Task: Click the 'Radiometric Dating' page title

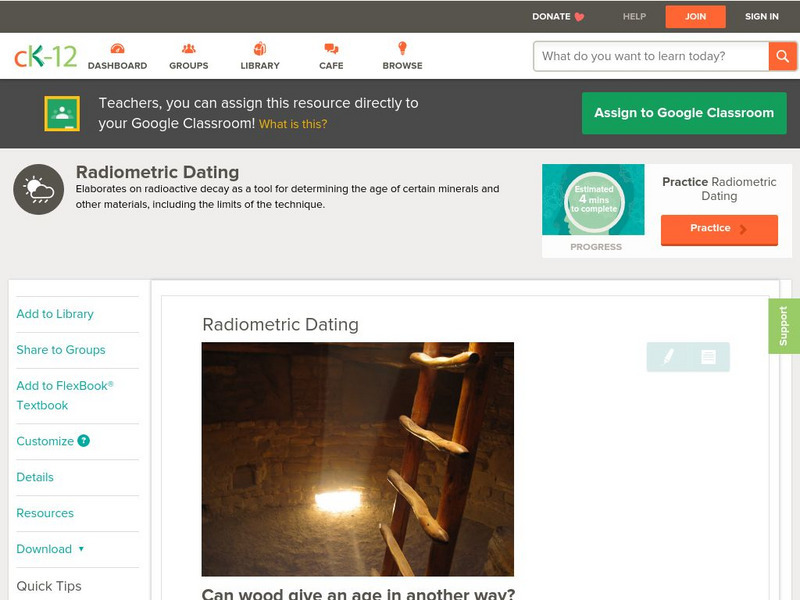Action: coord(158,172)
